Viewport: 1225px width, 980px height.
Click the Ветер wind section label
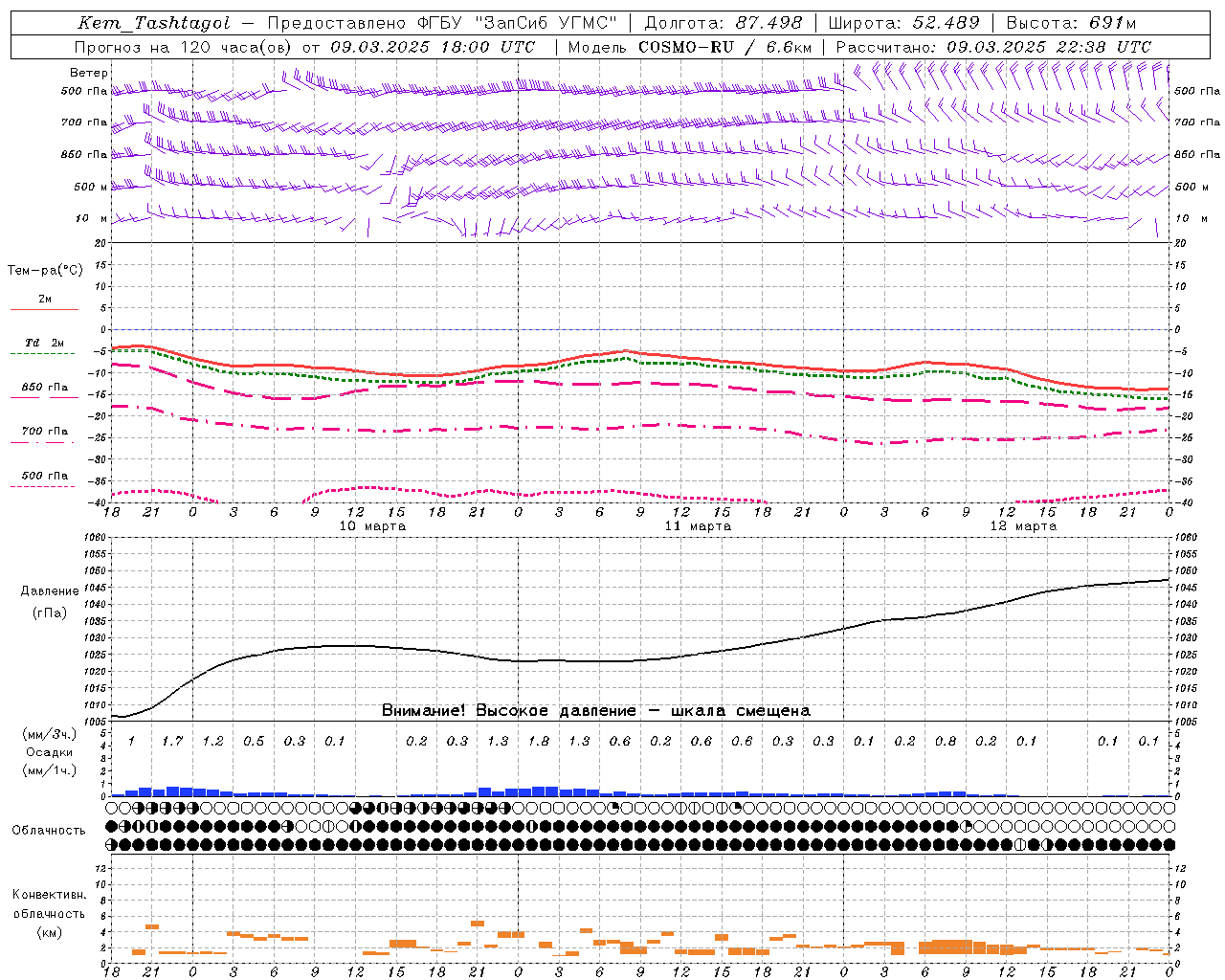point(89,73)
